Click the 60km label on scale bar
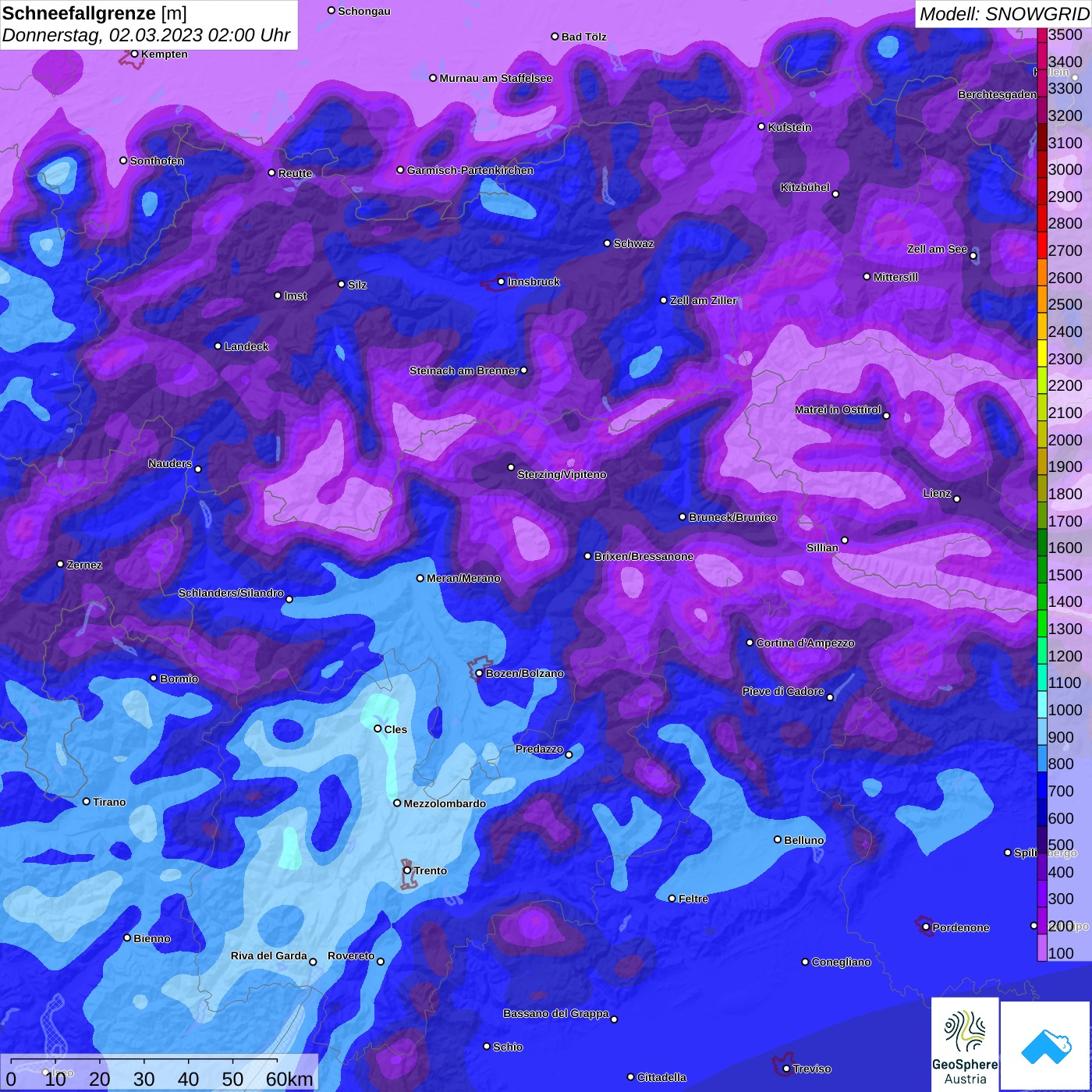The width and height of the screenshot is (1092, 1092). [x=289, y=1079]
